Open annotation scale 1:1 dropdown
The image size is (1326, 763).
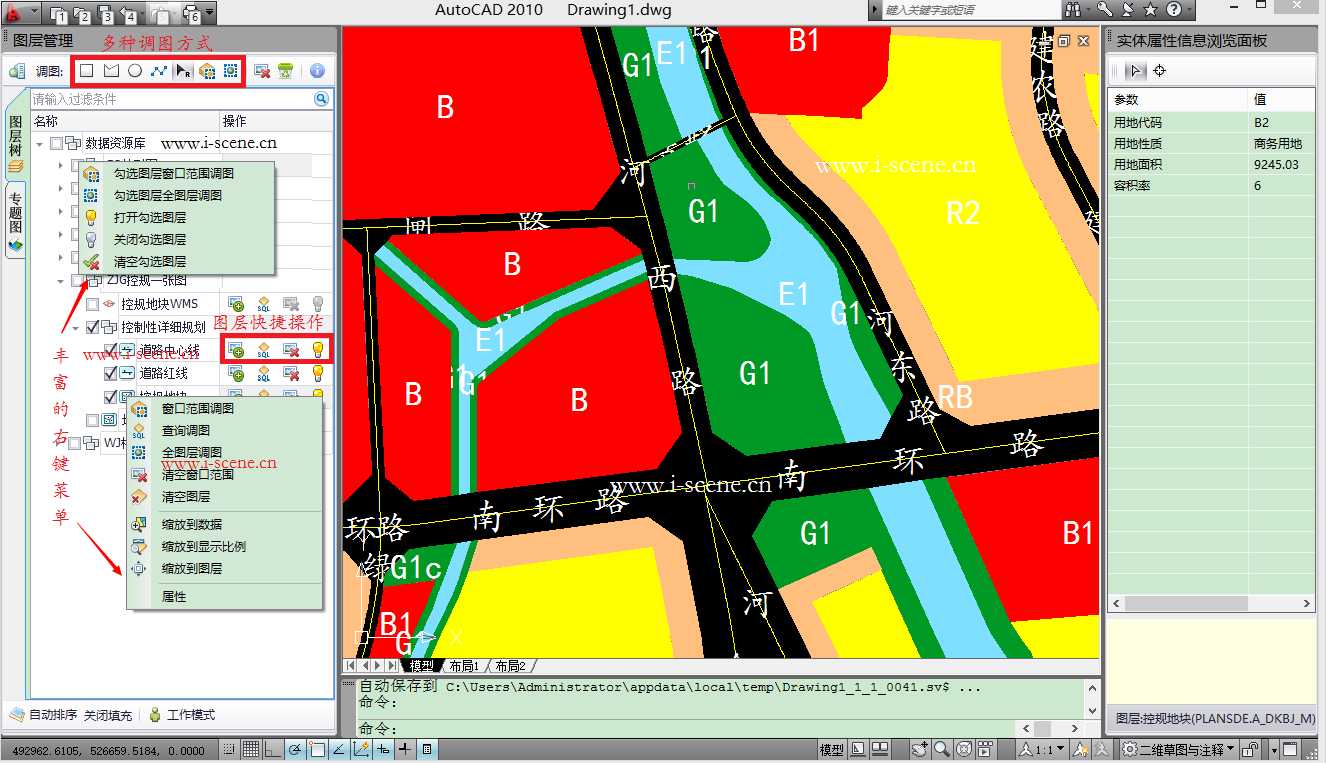pos(1040,749)
